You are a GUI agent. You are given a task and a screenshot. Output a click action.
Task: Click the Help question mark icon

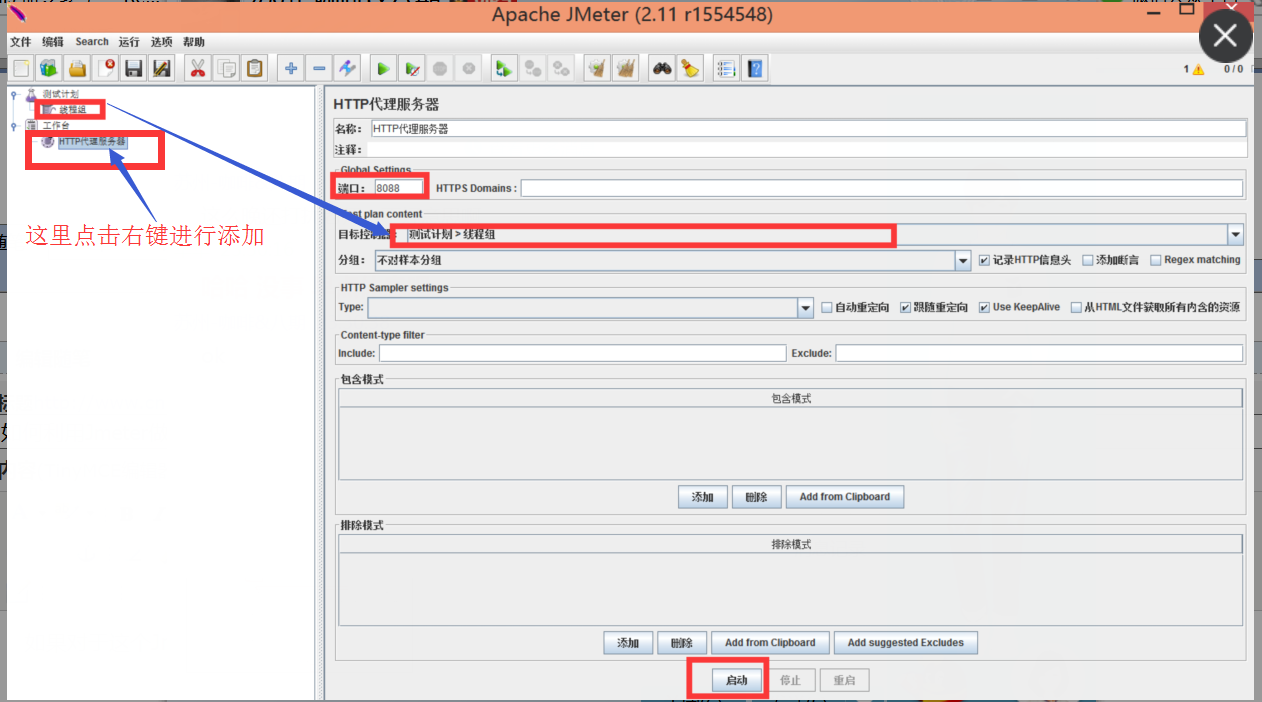[x=755, y=68]
